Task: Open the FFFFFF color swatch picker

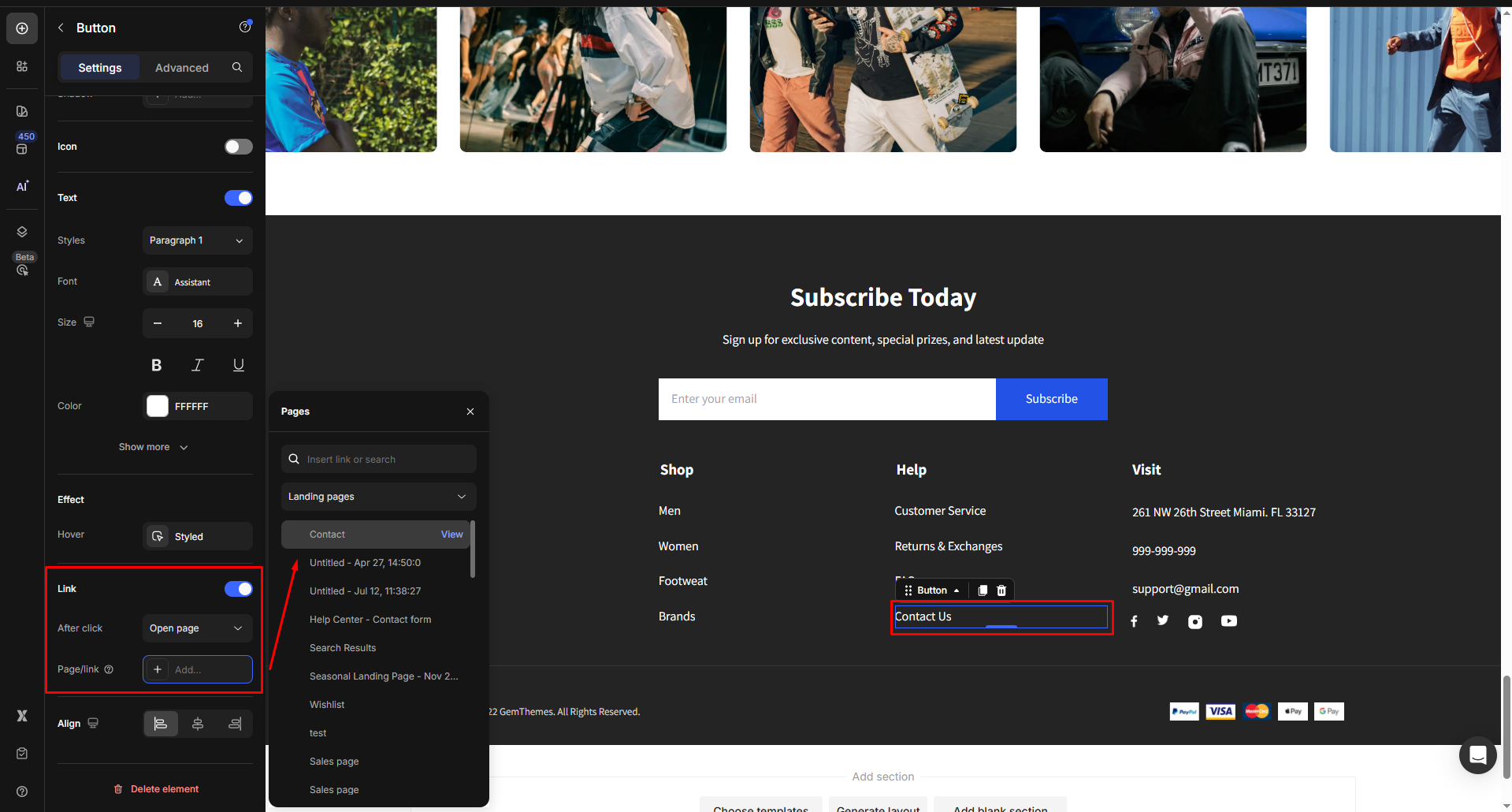Action: coord(157,406)
